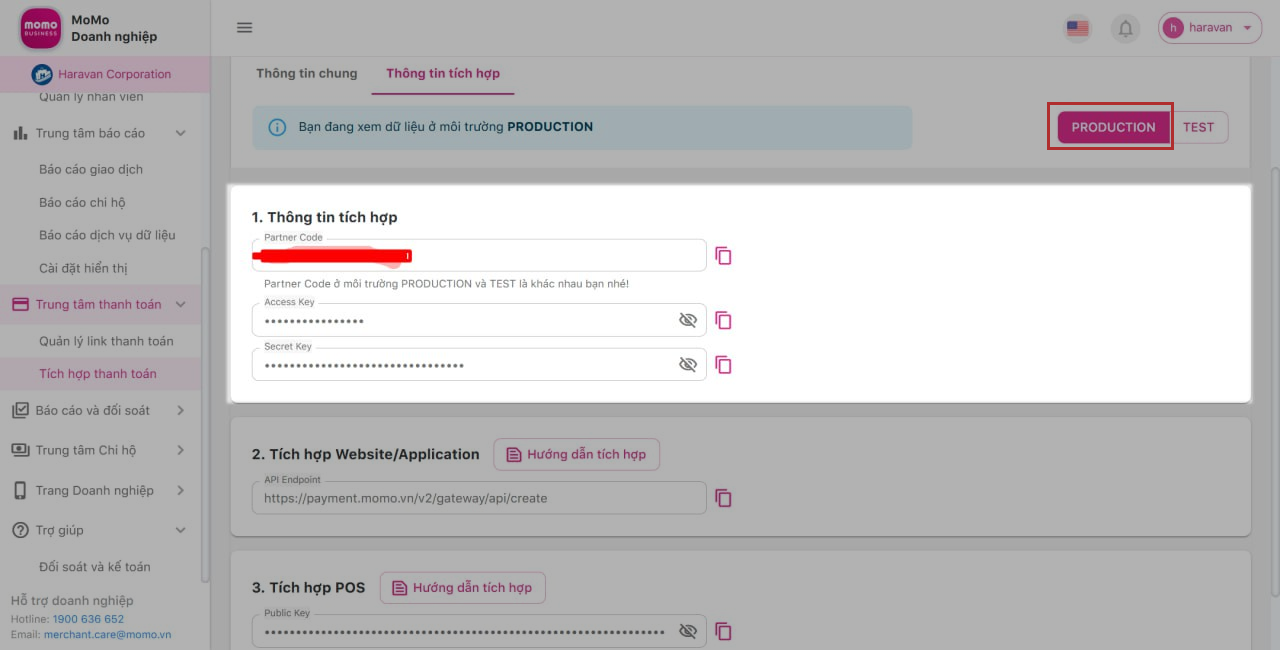Copy the Secret Key value
Image resolution: width=1280 pixels, height=651 pixels.
click(x=723, y=365)
